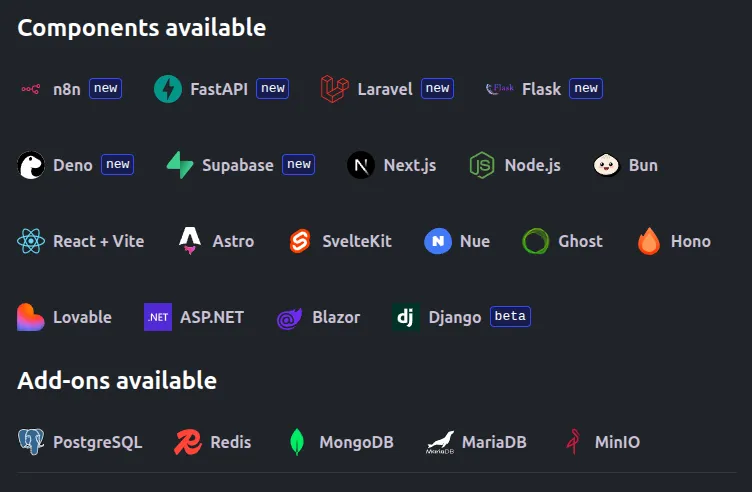
Task: Click the Blazor purple swirl icon
Action: coord(290,318)
